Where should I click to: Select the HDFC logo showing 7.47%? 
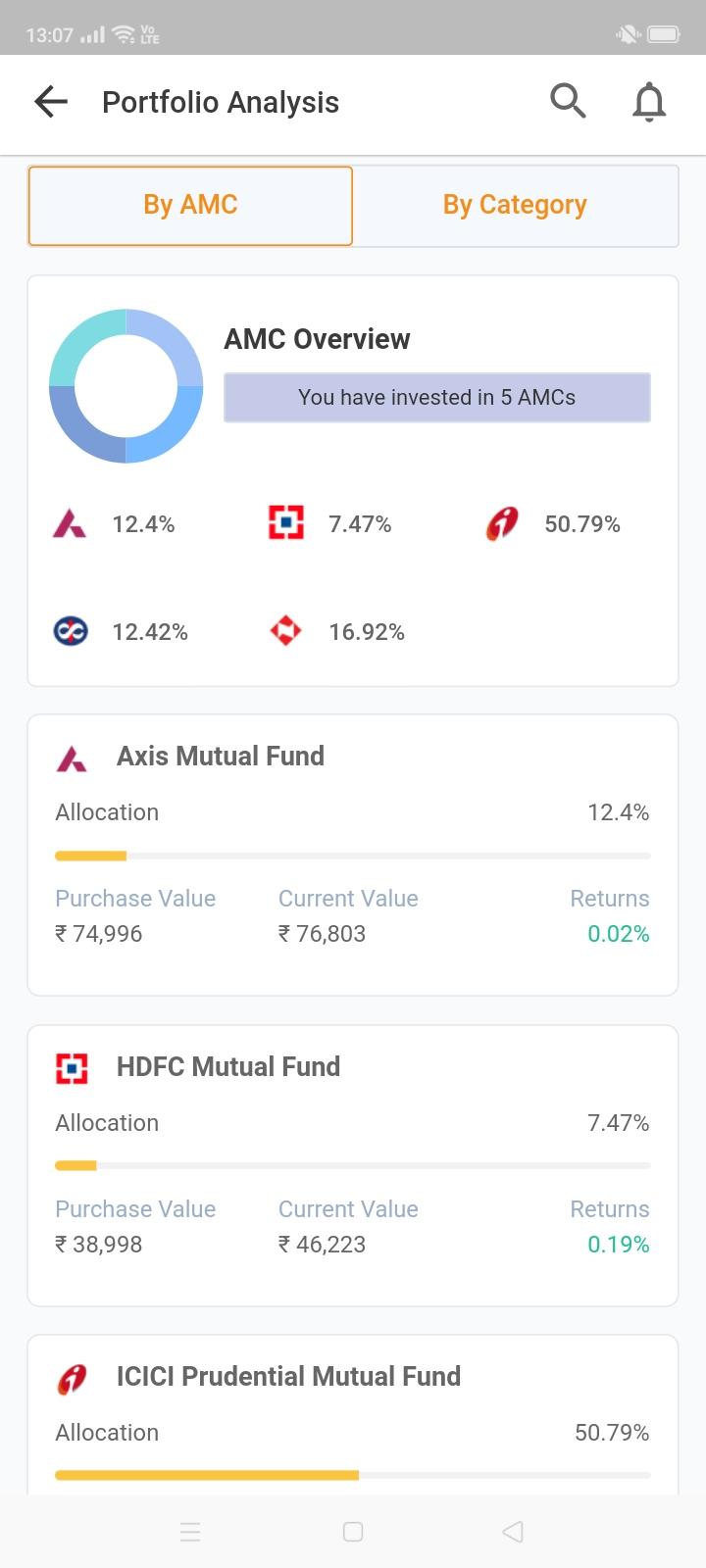[286, 524]
